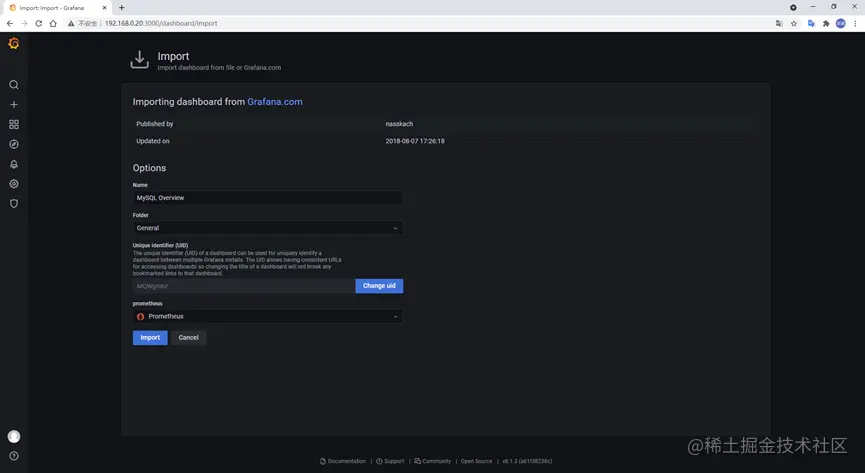The image size is (865, 473).
Task: Open the Help question mark icon
Action: click(14, 456)
